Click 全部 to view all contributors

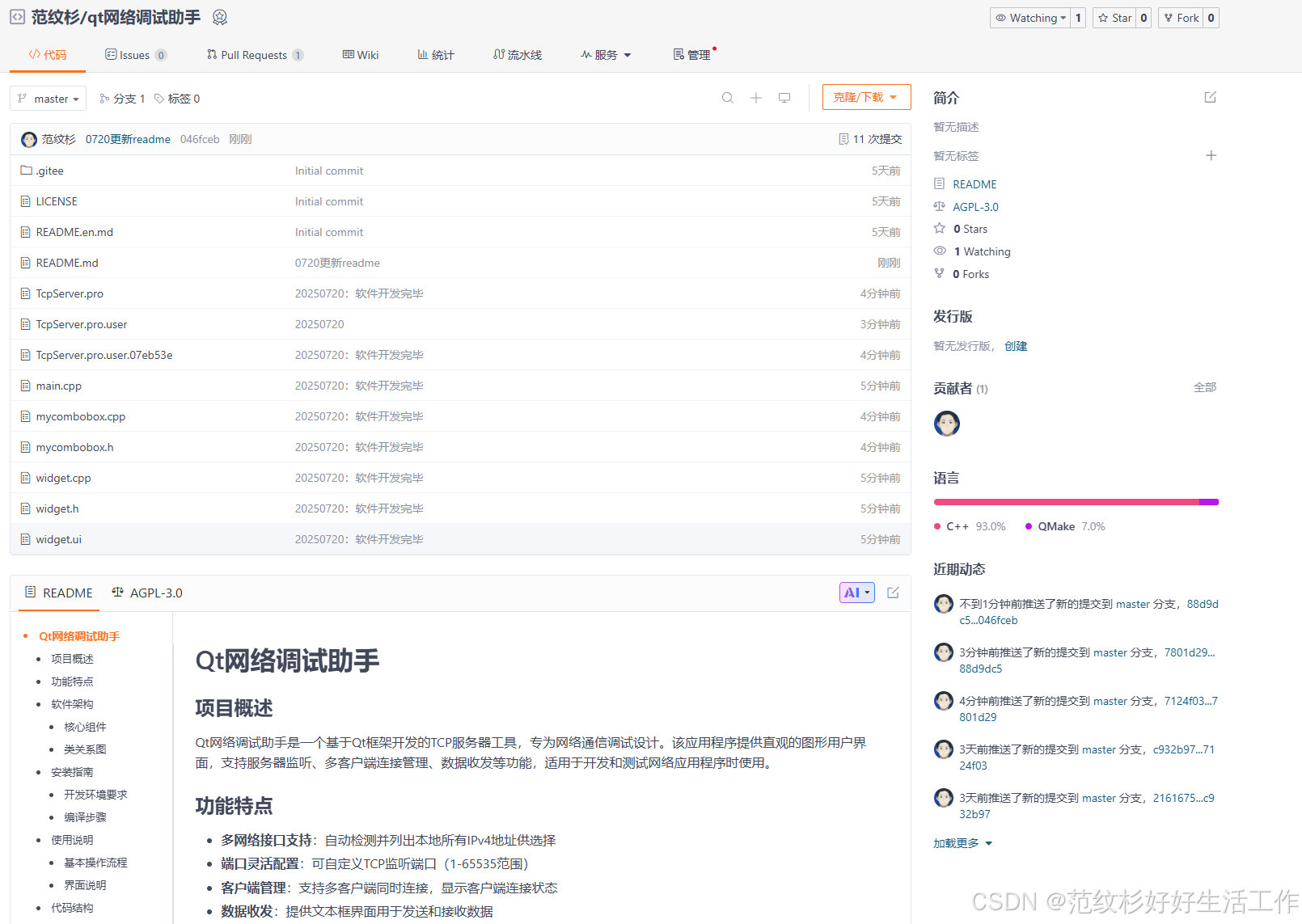coord(1205,387)
